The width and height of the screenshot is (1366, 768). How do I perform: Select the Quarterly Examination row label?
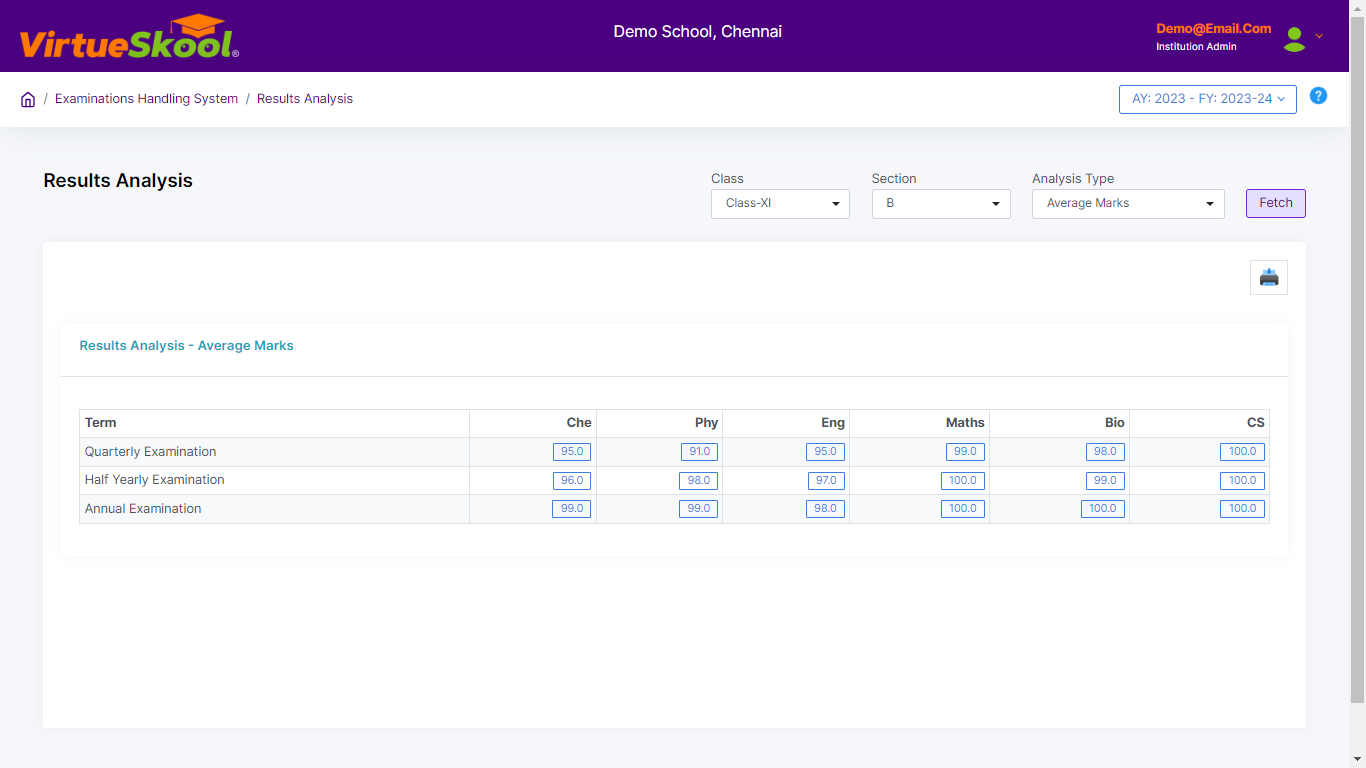(x=151, y=452)
